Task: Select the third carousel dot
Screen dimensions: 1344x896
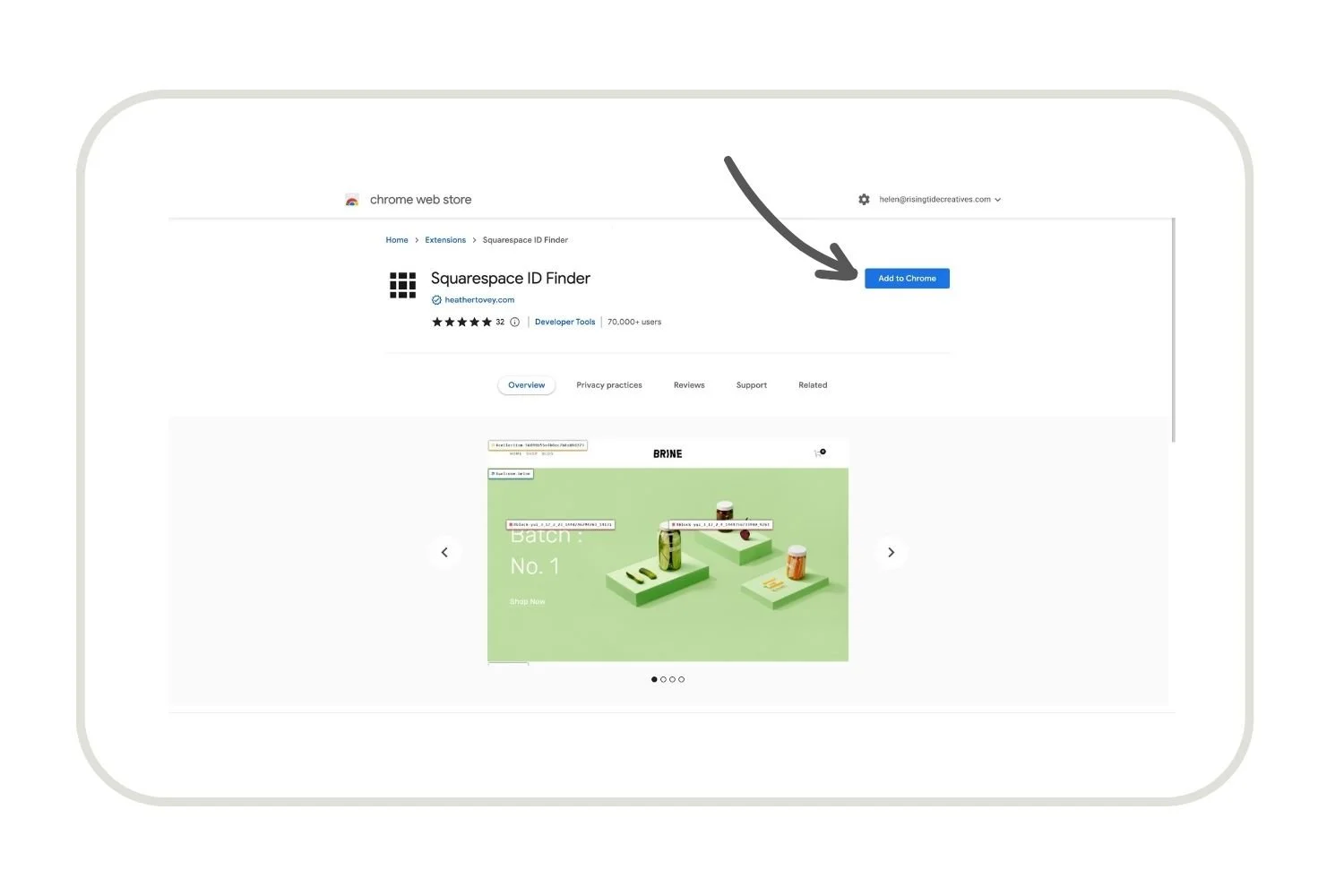Action: [x=672, y=679]
